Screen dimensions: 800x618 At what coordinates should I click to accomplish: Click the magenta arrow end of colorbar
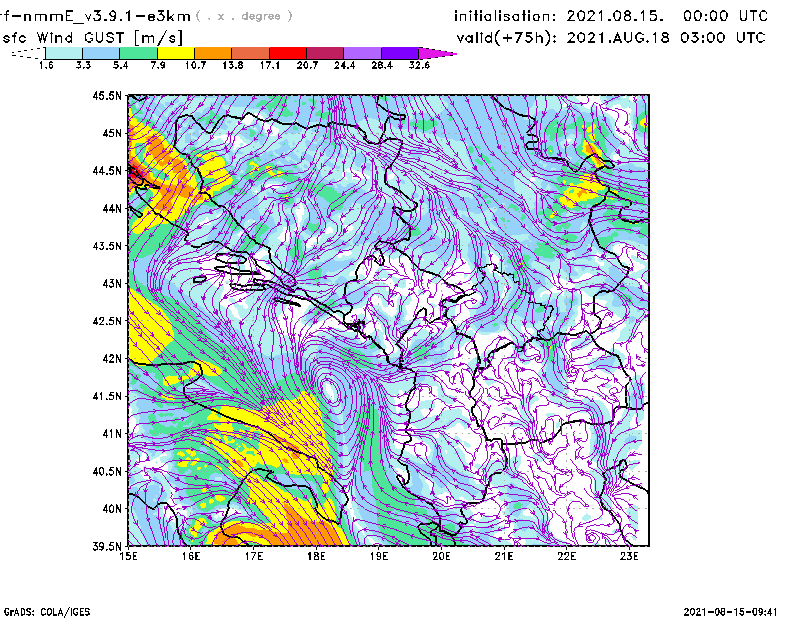click(x=437, y=53)
